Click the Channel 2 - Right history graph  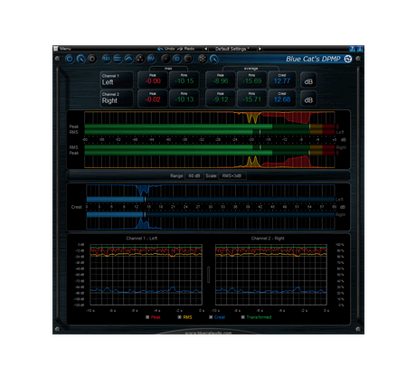[x=271, y=274]
